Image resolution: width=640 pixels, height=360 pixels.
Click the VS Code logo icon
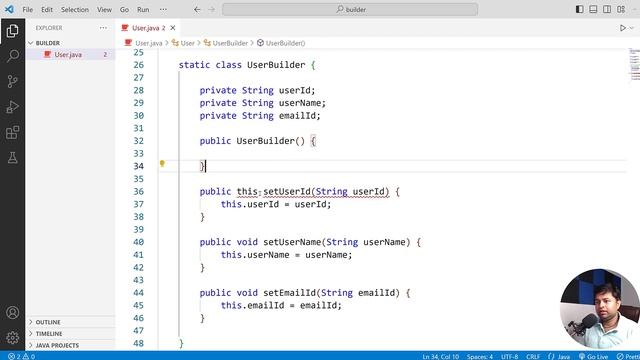(x=9, y=9)
